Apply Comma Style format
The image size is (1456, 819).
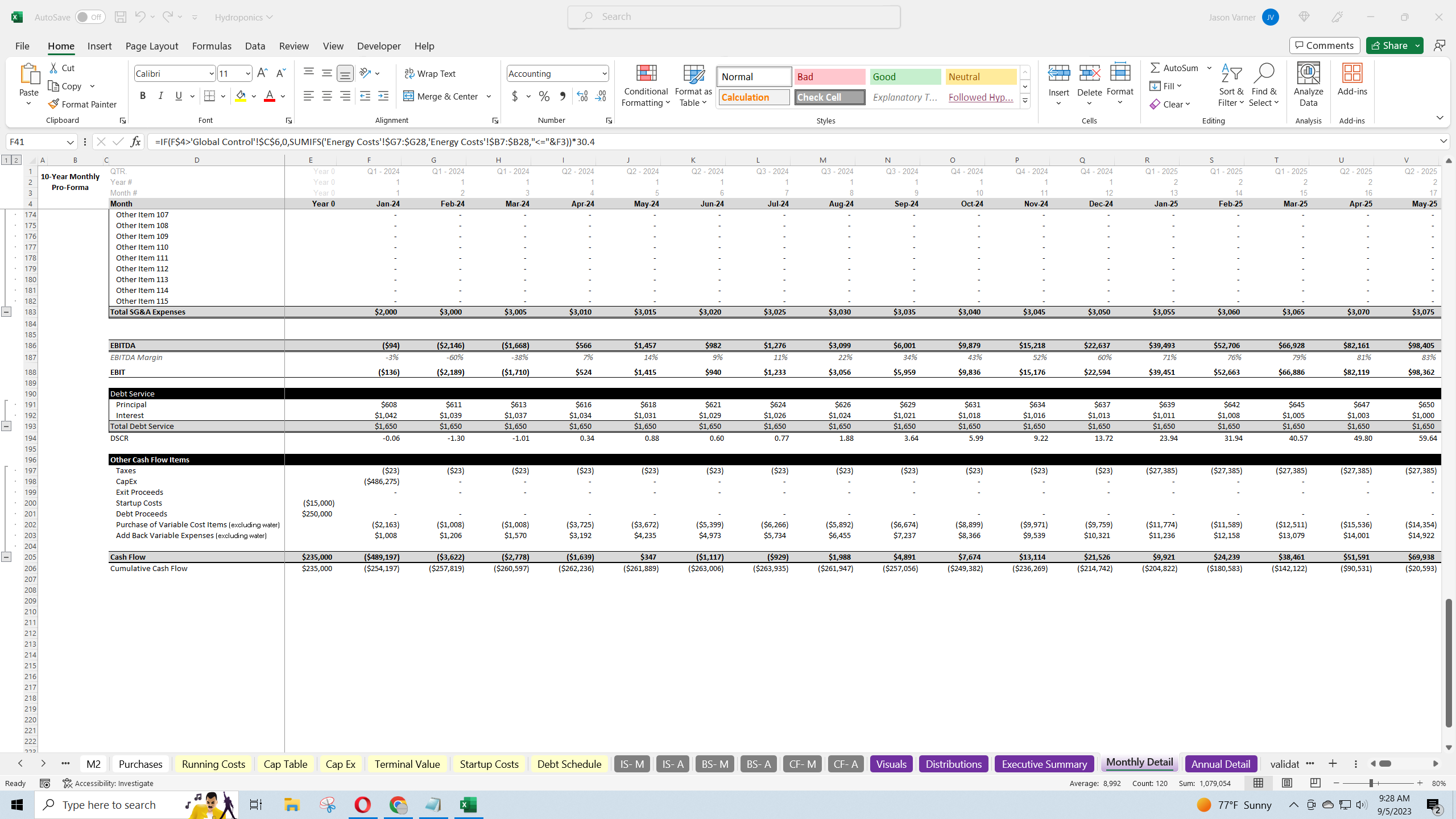pos(562,96)
